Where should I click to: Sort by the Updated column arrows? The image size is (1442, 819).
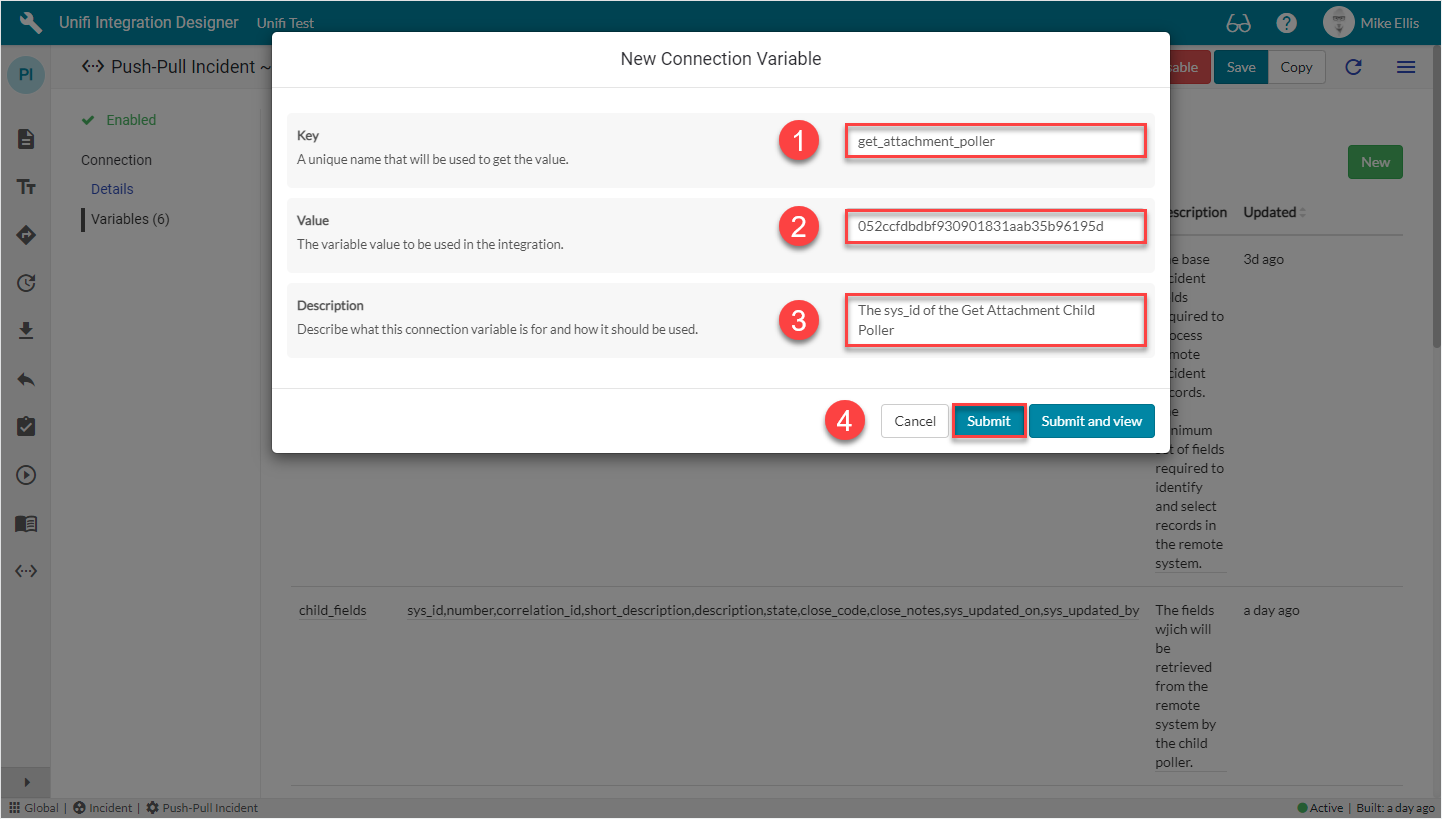coord(1303,212)
